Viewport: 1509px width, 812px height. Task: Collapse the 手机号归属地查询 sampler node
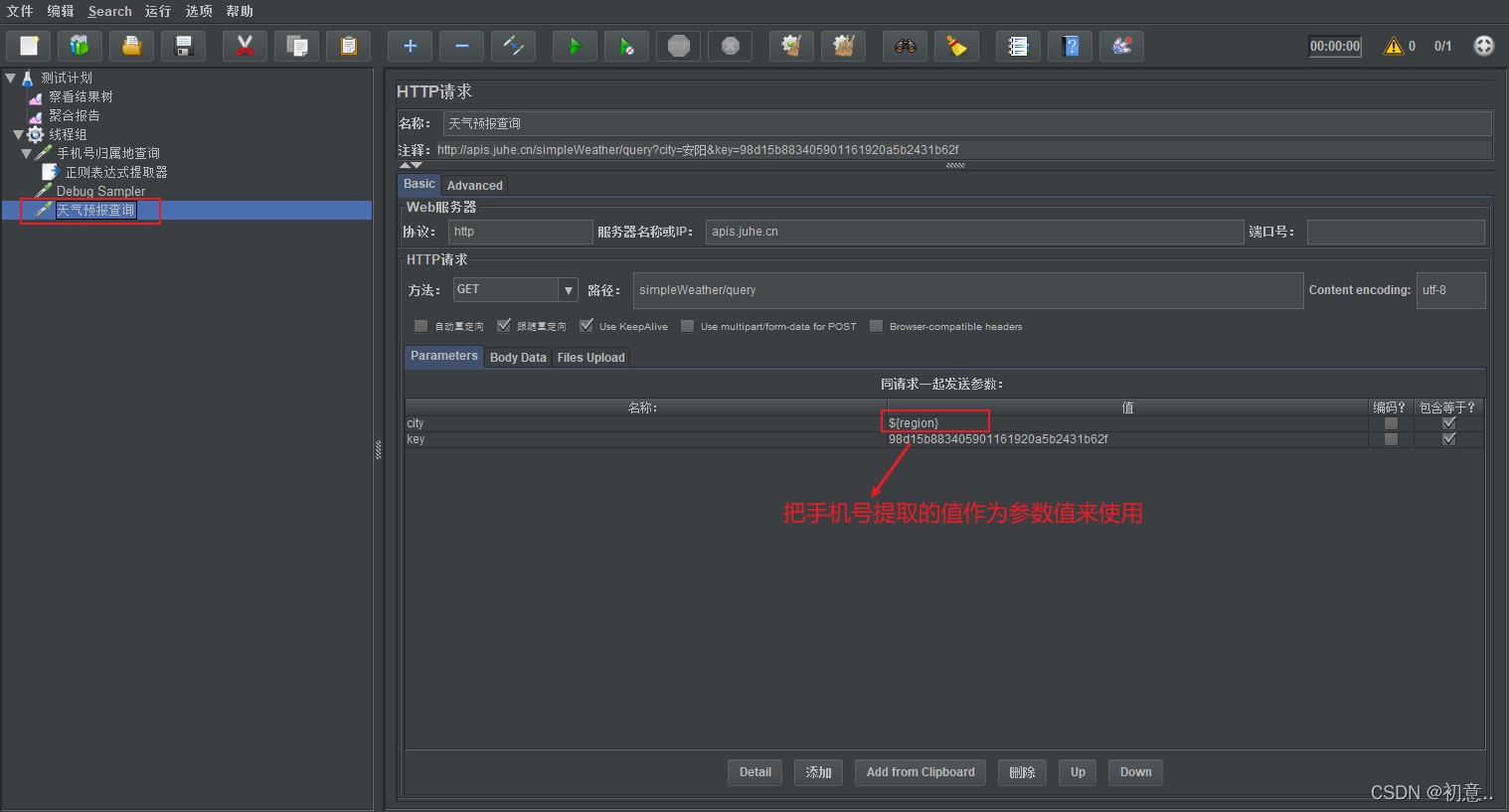26,153
